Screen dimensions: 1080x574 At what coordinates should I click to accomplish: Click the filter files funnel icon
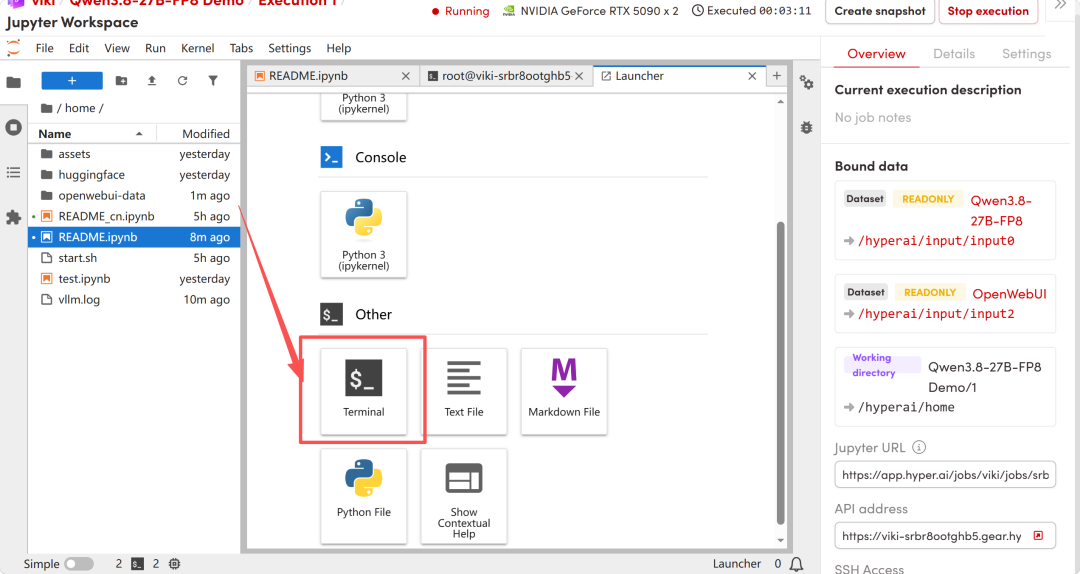(x=213, y=81)
